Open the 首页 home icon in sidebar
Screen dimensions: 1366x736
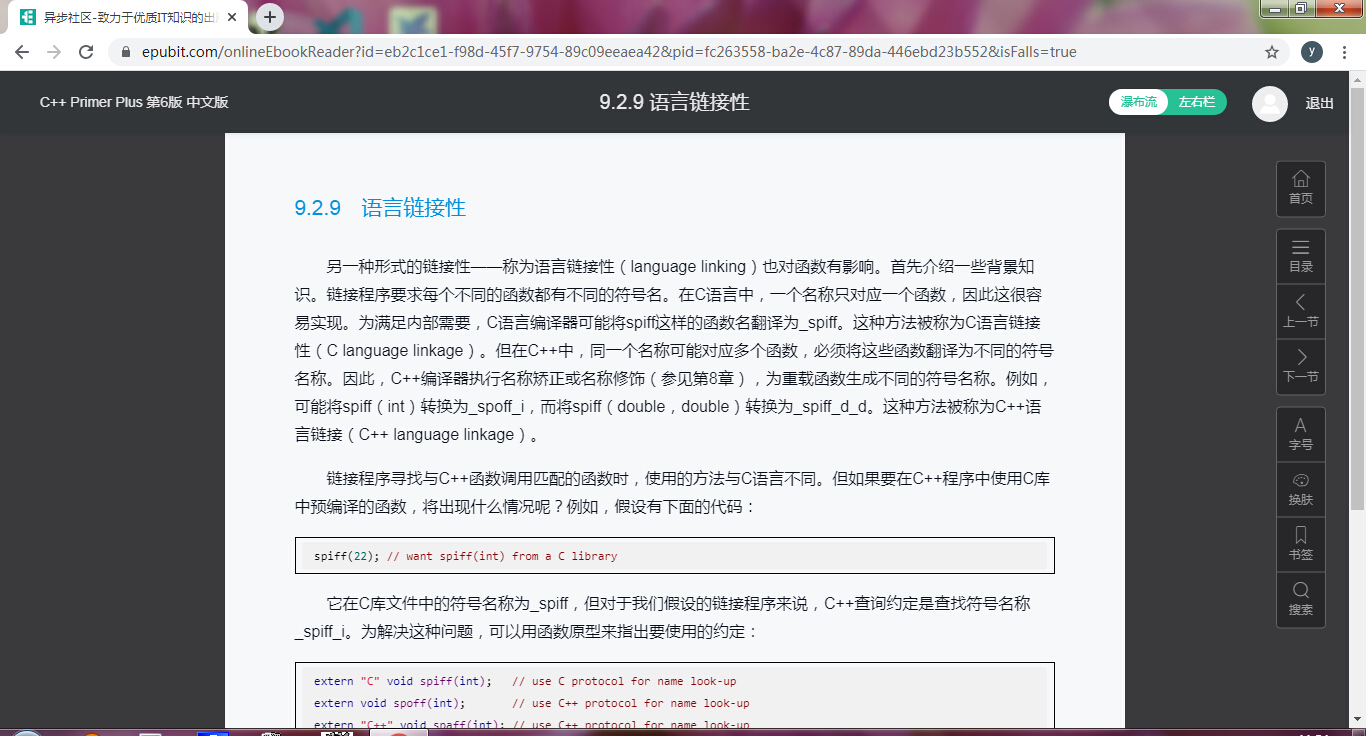1300,188
